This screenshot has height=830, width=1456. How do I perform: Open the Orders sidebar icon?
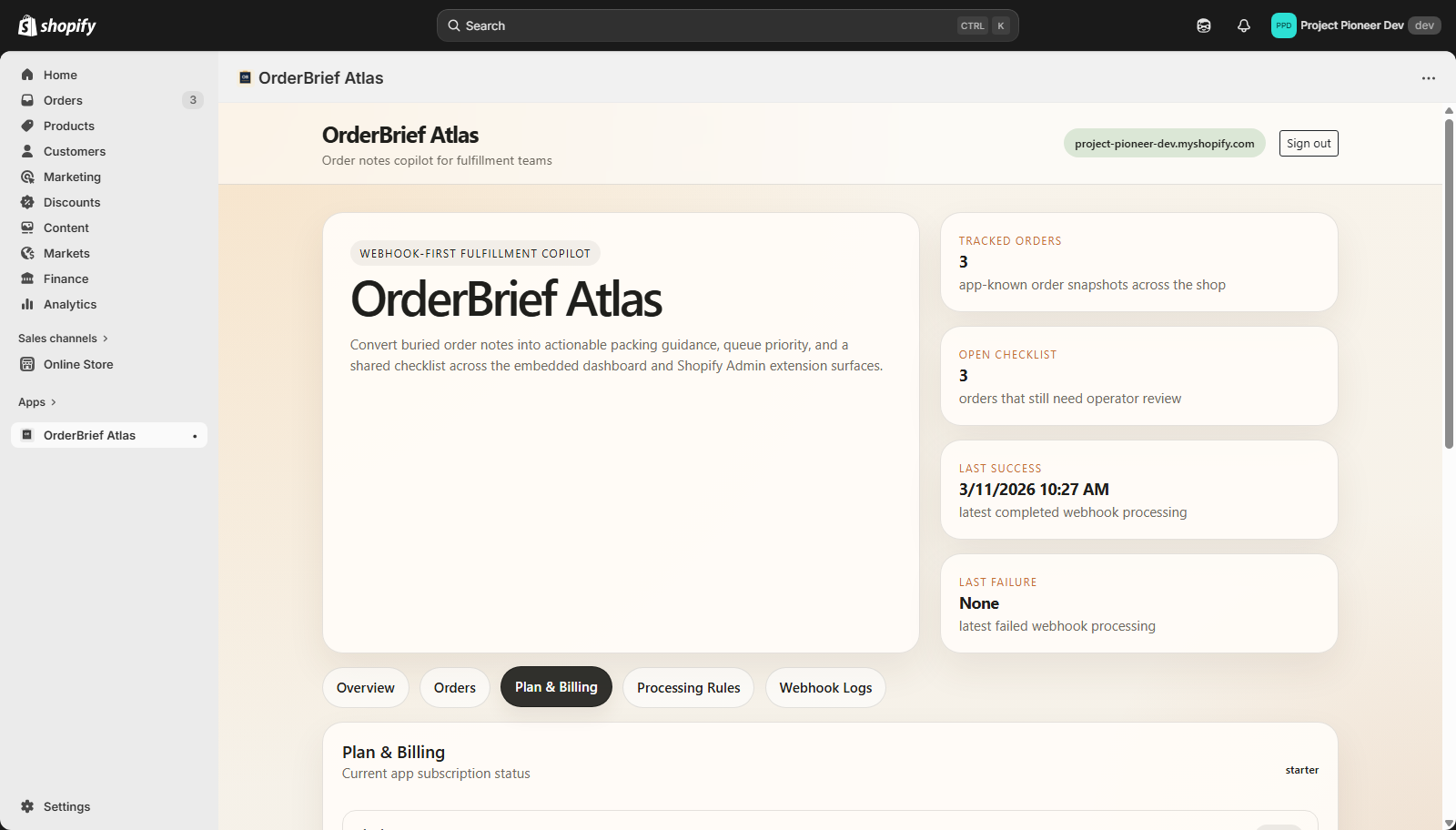coord(27,100)
